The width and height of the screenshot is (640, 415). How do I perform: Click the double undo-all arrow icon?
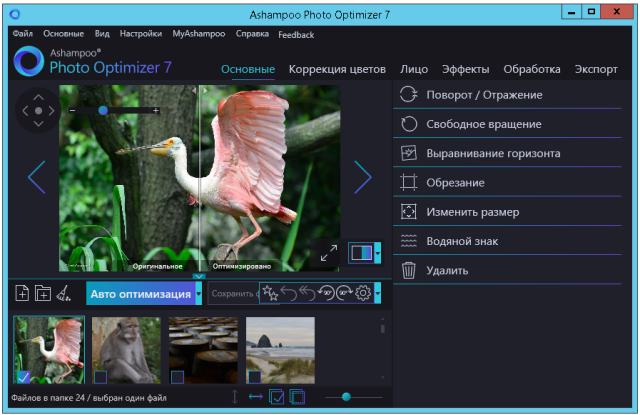(x=307, y=293)
